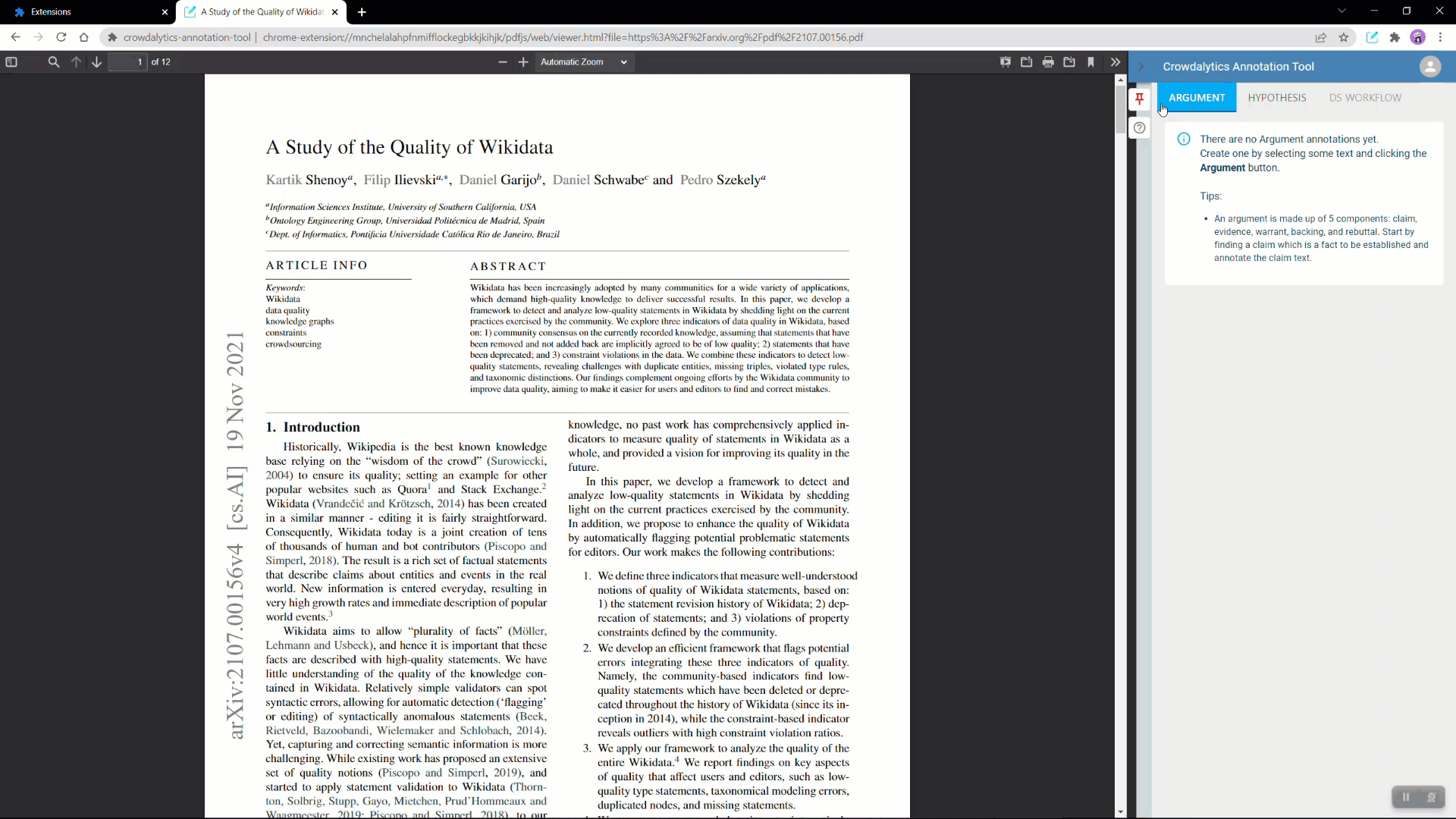
Task: Click the ARGUMENT tab in annotation tool
Action: click(x=1197, y=97)
